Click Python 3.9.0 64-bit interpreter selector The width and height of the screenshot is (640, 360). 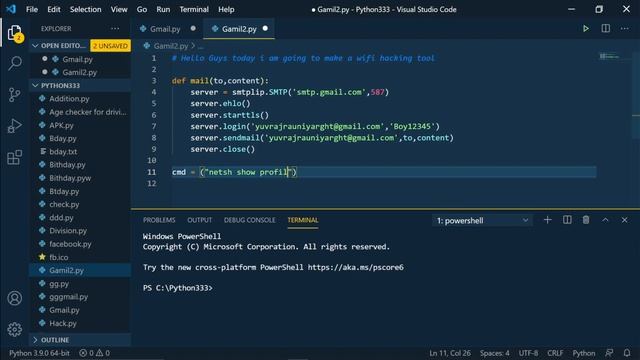coord(39,353)
